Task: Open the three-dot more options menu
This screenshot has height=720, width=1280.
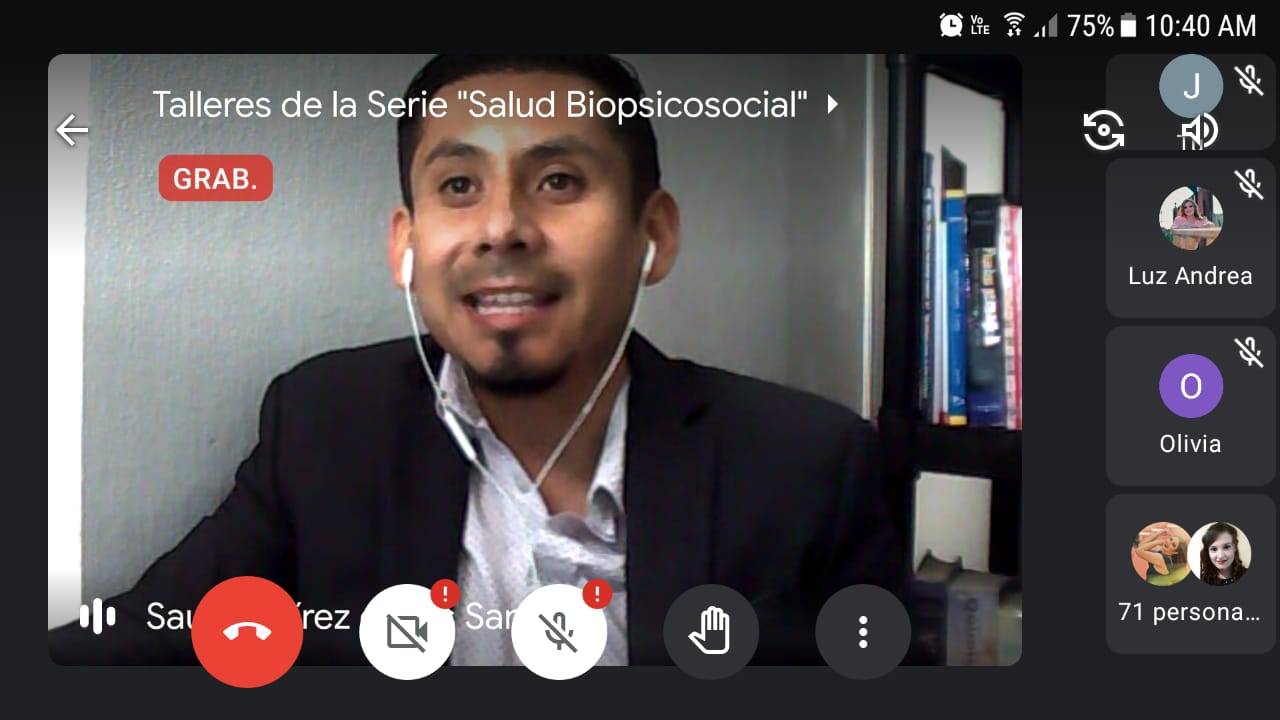Action: pyautogui.click(x=863, y=632)
